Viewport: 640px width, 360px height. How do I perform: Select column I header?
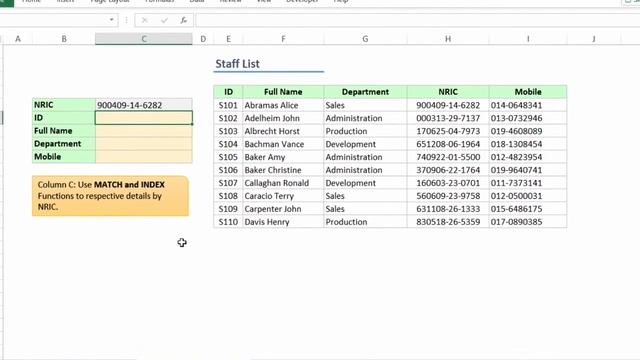[528, 39]
